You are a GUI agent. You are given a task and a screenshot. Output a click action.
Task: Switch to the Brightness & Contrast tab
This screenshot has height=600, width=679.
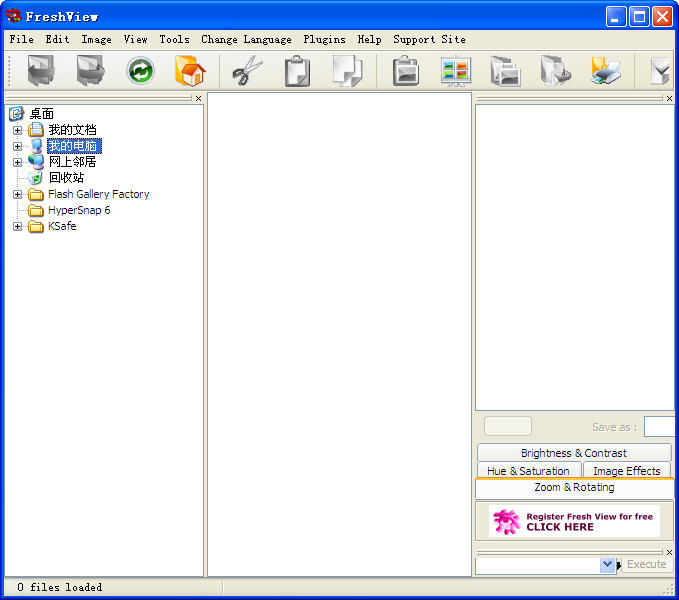pyautogui.click(x=574, y=453)
